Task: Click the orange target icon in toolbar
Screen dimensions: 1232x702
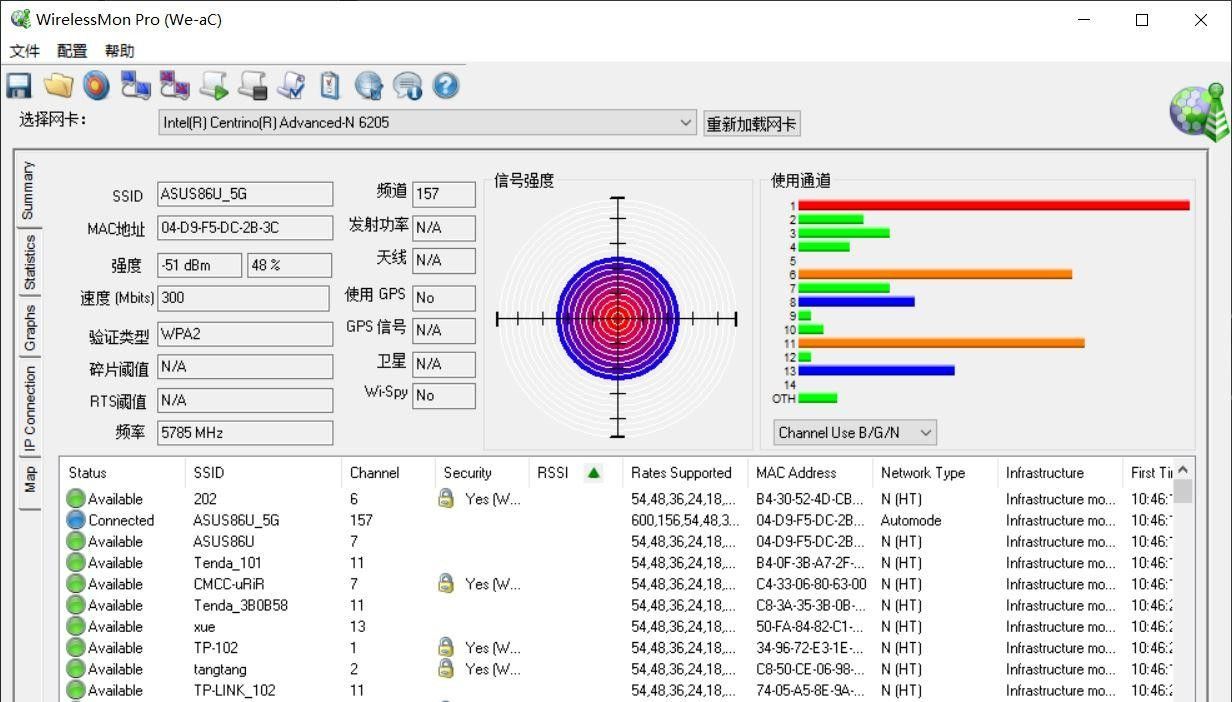Action: [96, 86]
